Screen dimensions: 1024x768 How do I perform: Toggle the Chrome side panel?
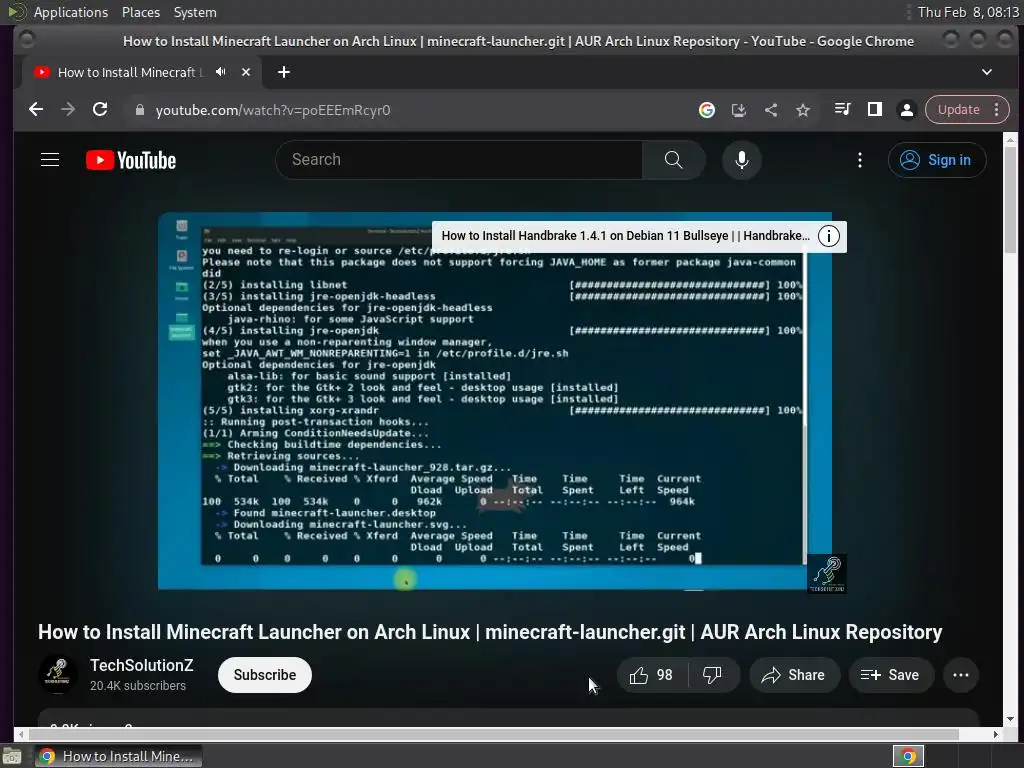(x=874, y=110)
